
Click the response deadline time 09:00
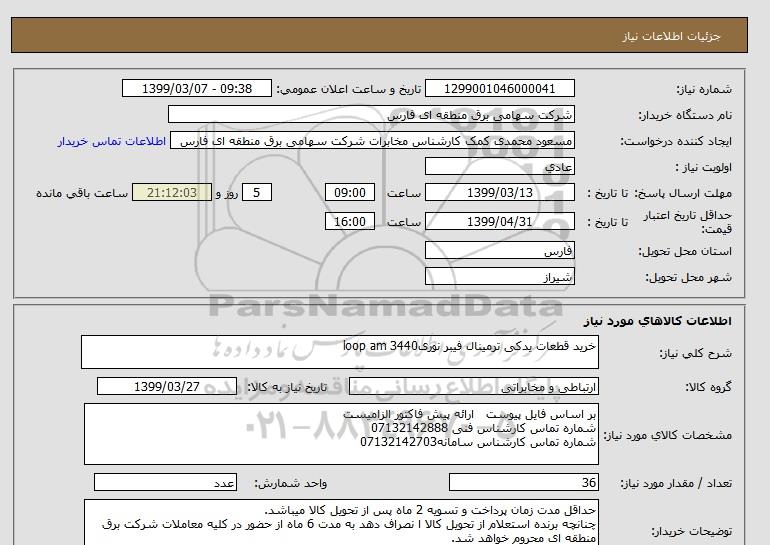350,192
